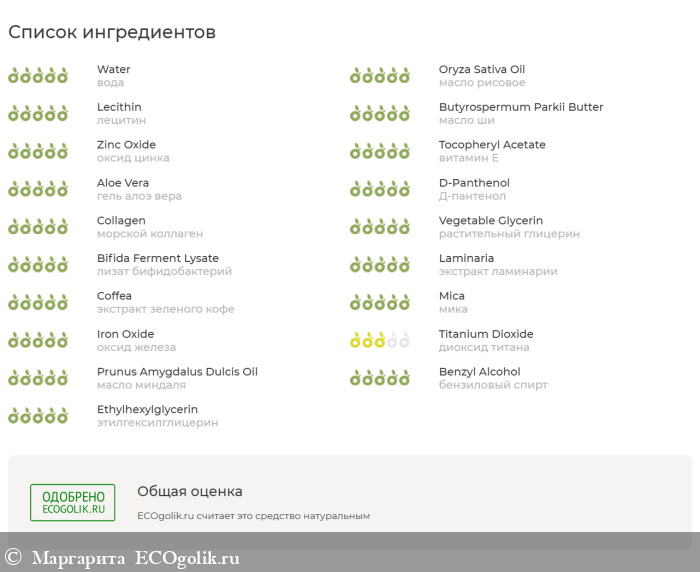This screenshot has height=572, width=700.
Task: Click the green ОДОБРЕНО ECOGOLIK.RU badge
Action: 72,502
